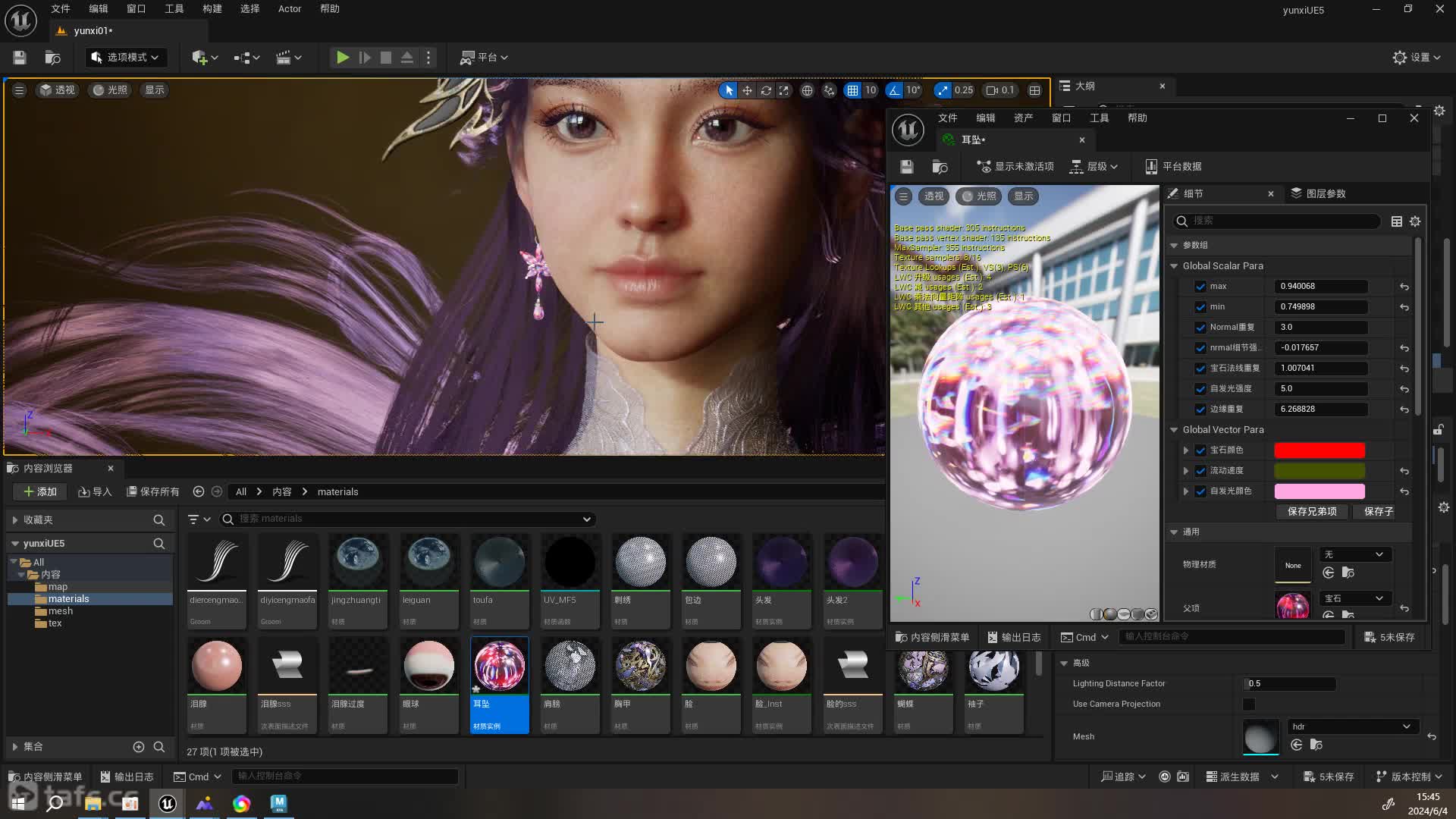Click the Eject button in the play toolbar
Screen dimensions: 1456x819
tap(407, 58)
